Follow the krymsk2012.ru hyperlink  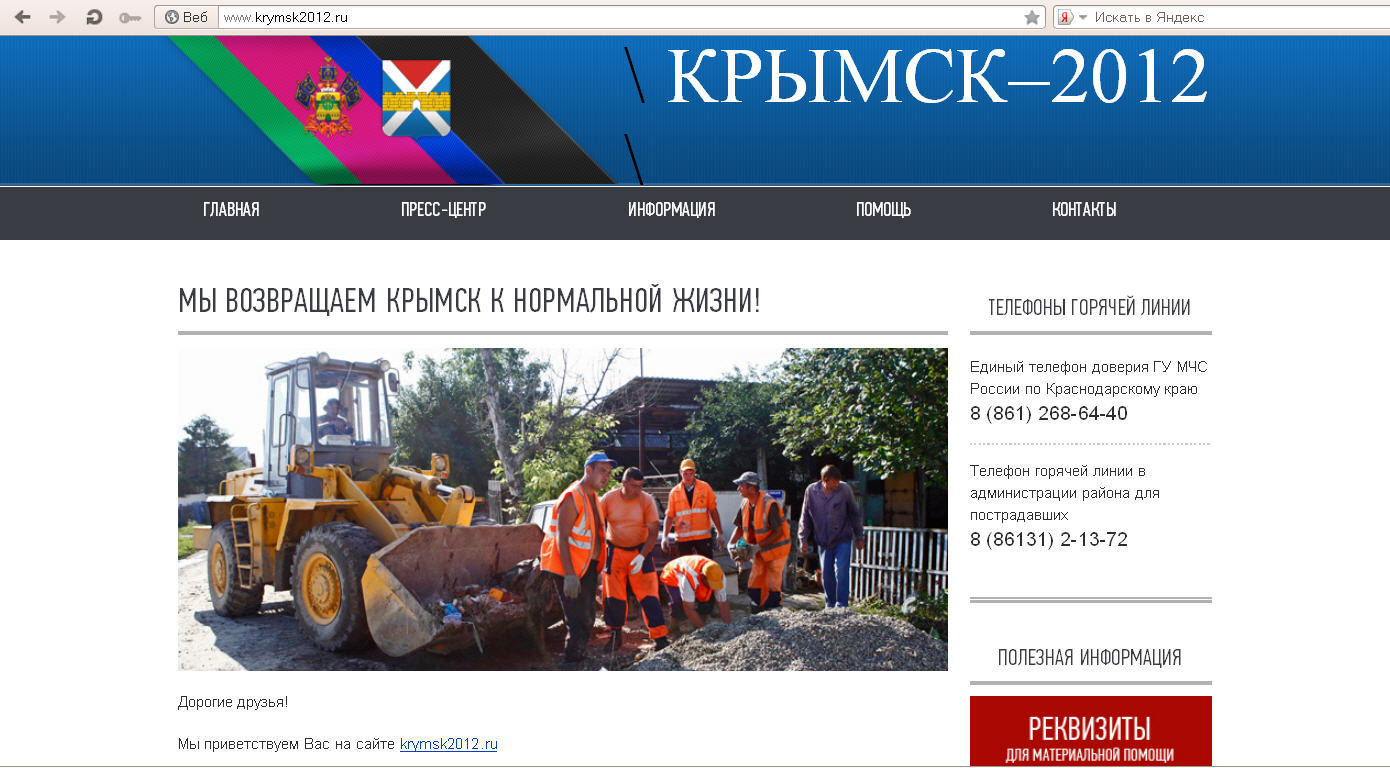click(x=448, y=744)
